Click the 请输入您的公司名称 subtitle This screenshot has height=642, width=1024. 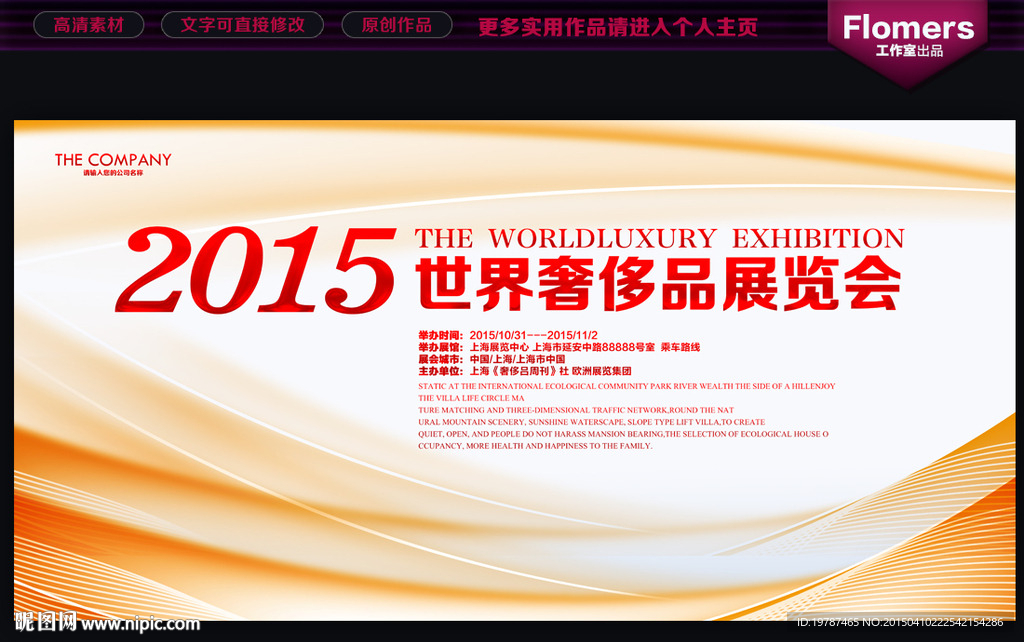tap(113, 173)
